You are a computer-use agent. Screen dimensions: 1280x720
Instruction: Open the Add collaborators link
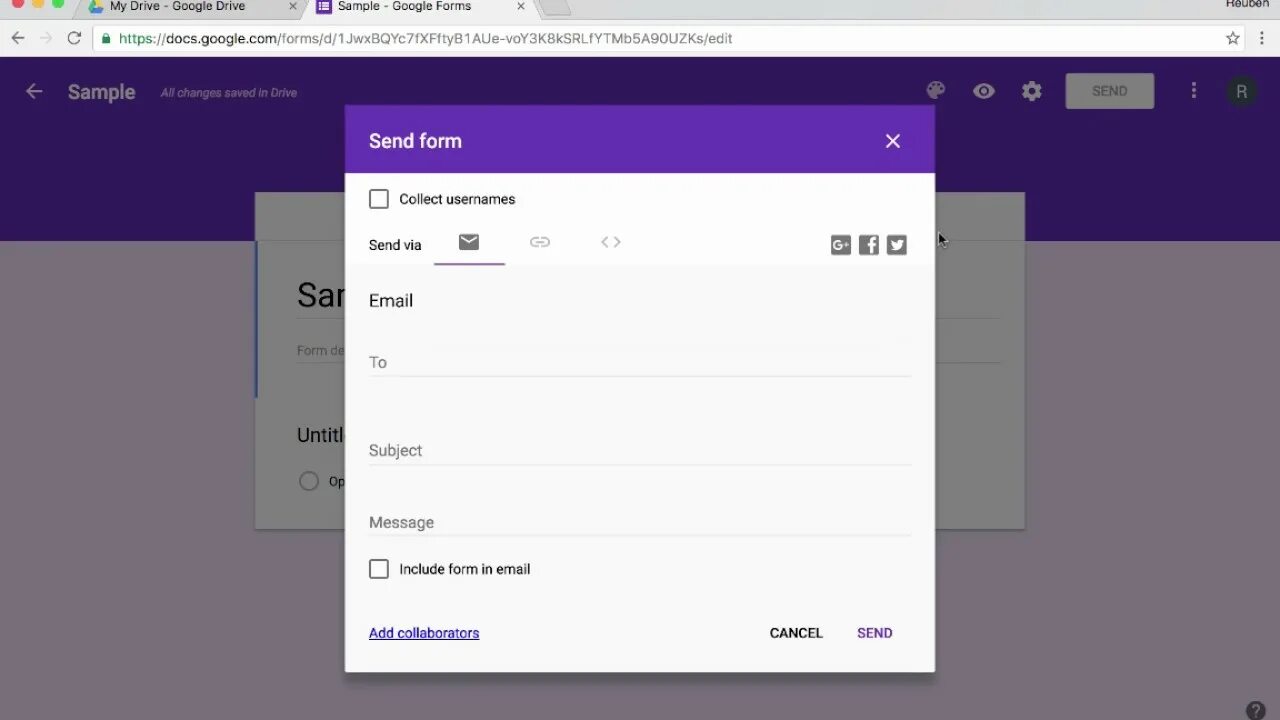point(424,633)
